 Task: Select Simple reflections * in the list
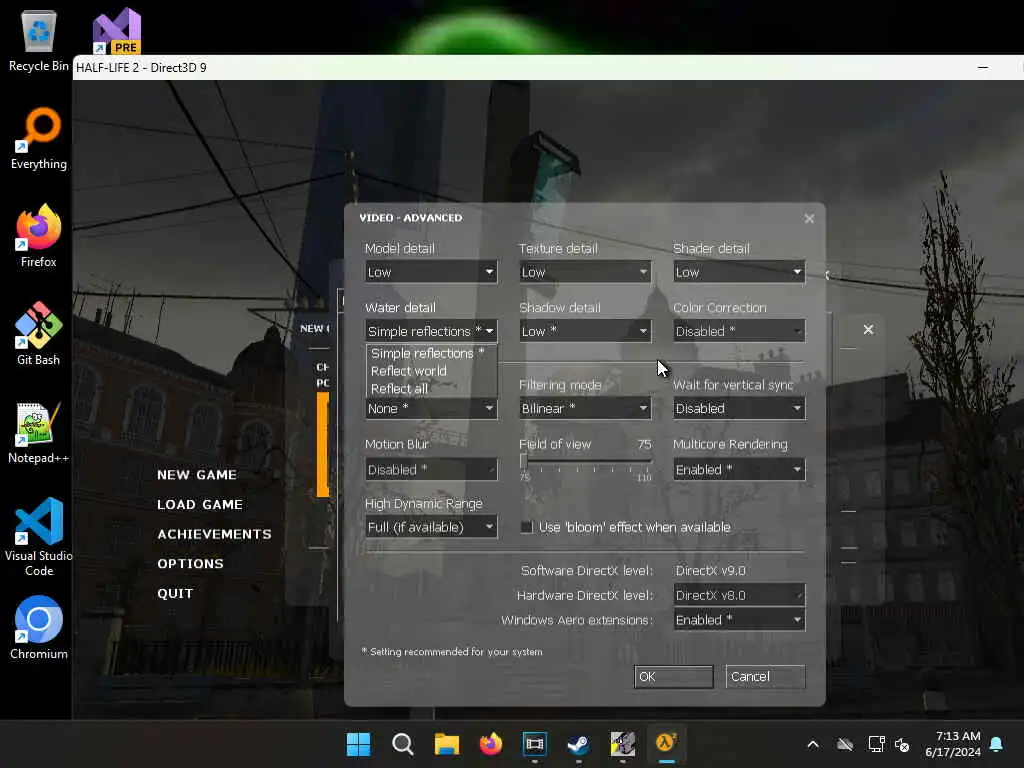click(x=431, y=353)
